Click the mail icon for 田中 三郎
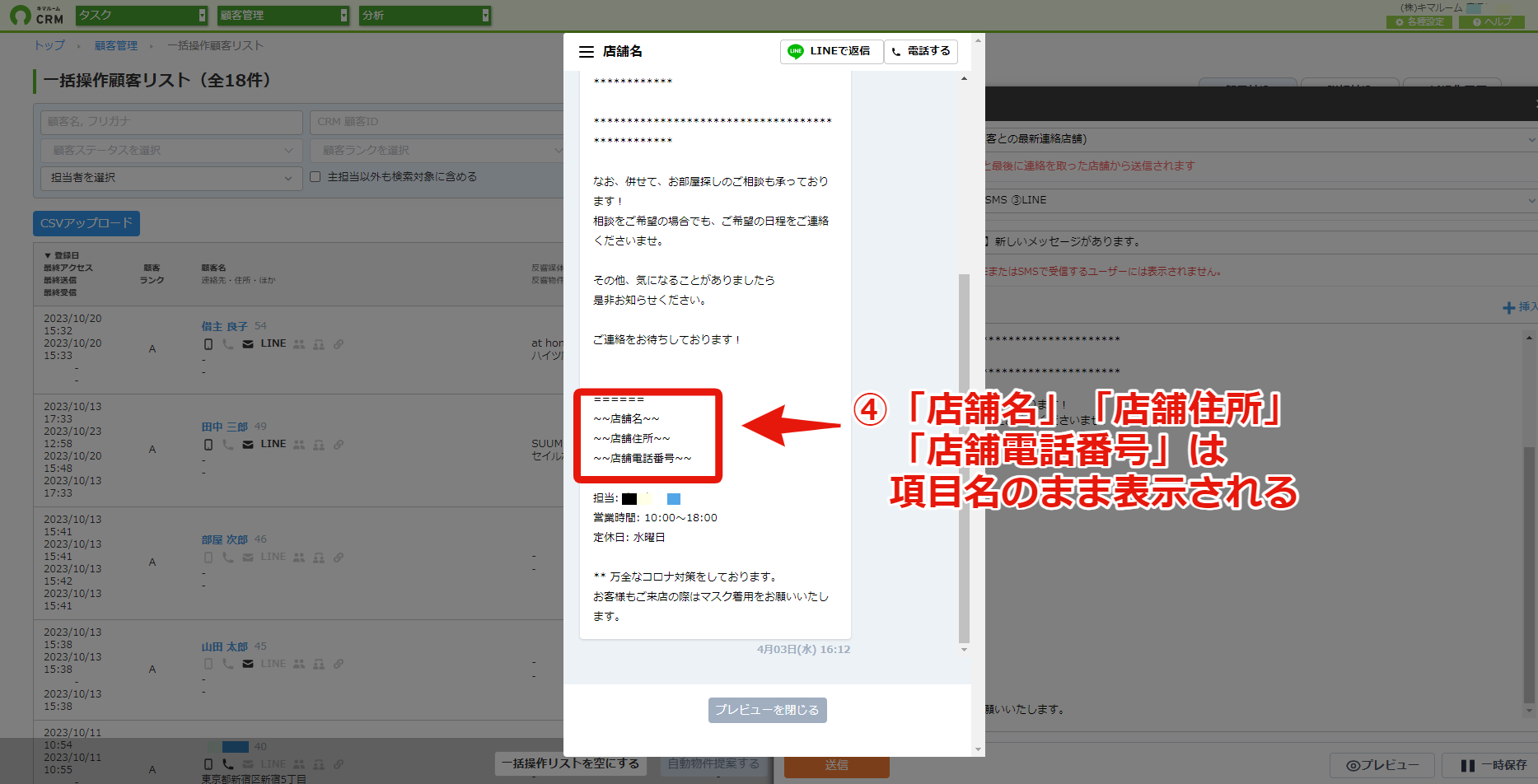This screenshot has width=1538, height=784. point(248,445)
